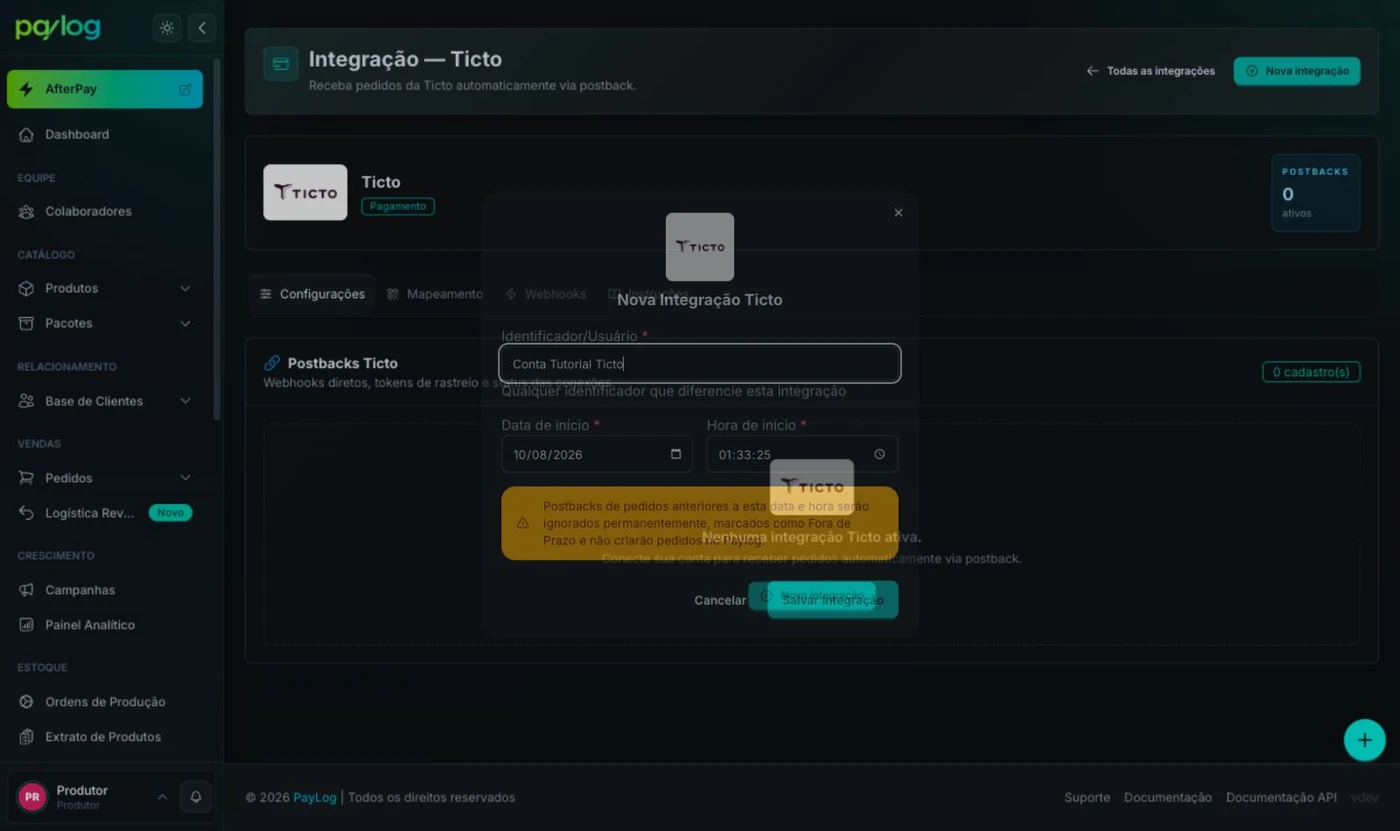Save with the Salvar integração button
The image size is (1400, 831).
click(833, 600)
